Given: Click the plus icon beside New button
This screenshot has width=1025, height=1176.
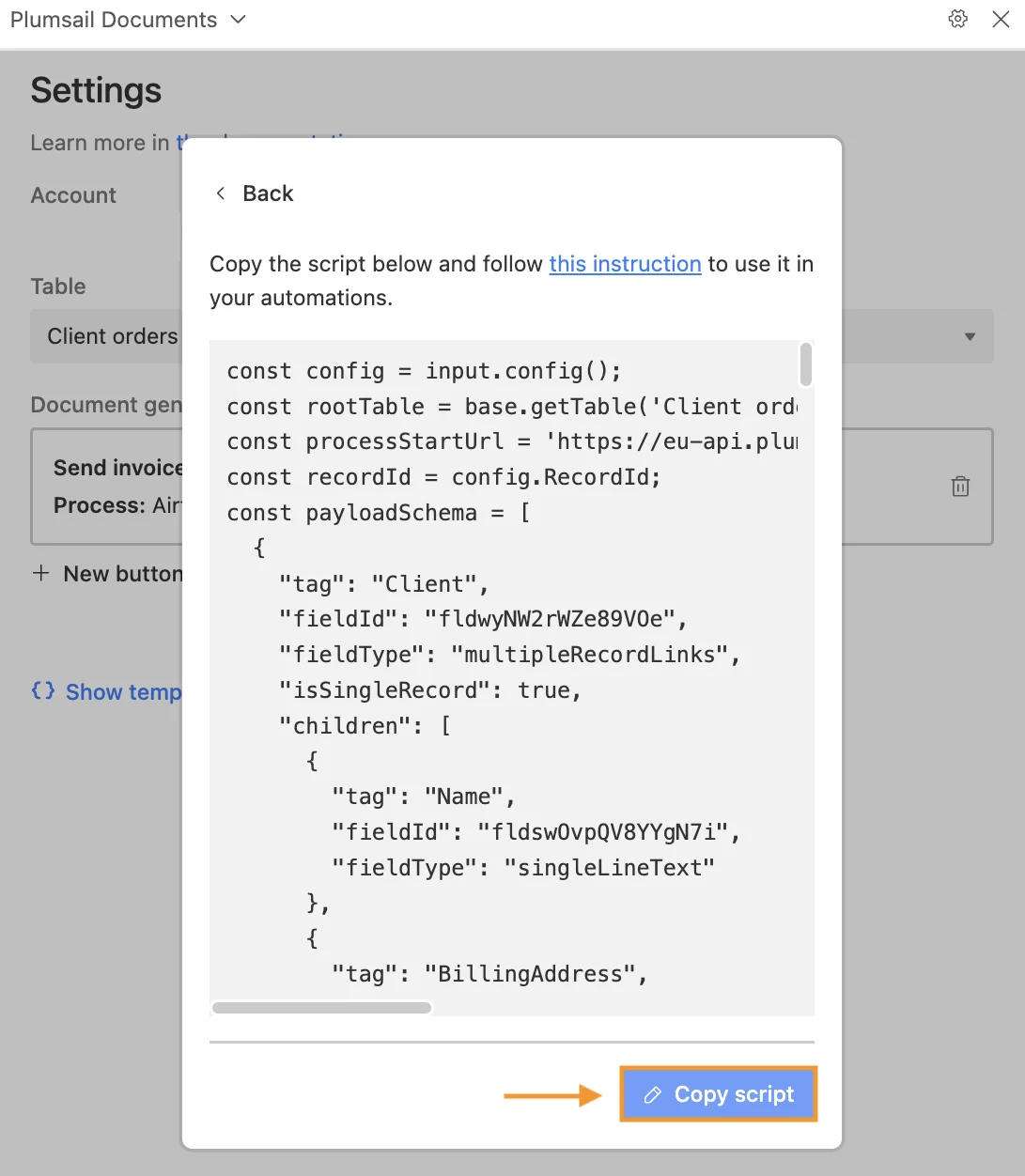Looking at the screenshot, I should 41,573.
